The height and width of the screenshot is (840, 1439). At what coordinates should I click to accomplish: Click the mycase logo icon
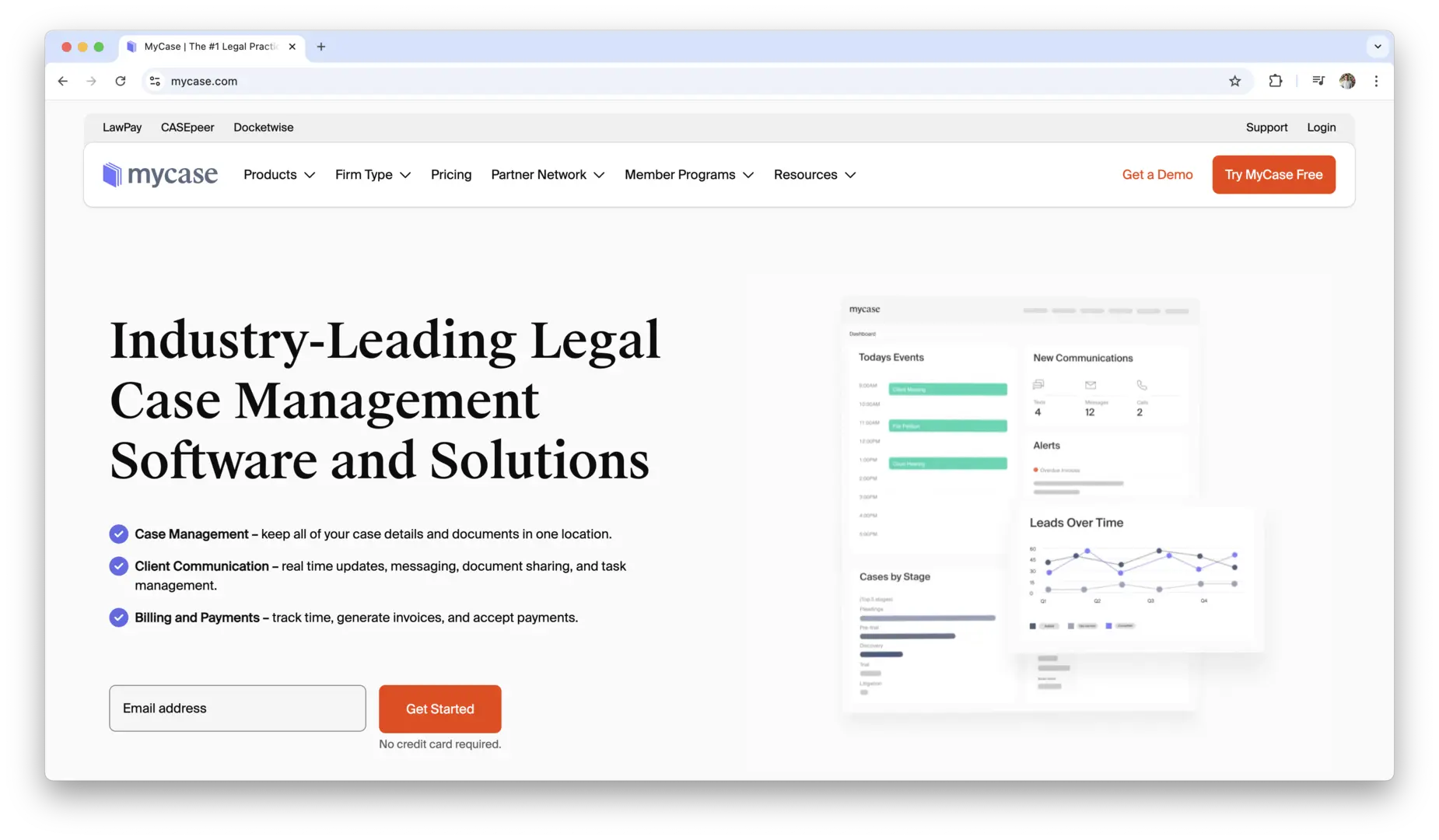pyautogui.click(x=113, y=175)
